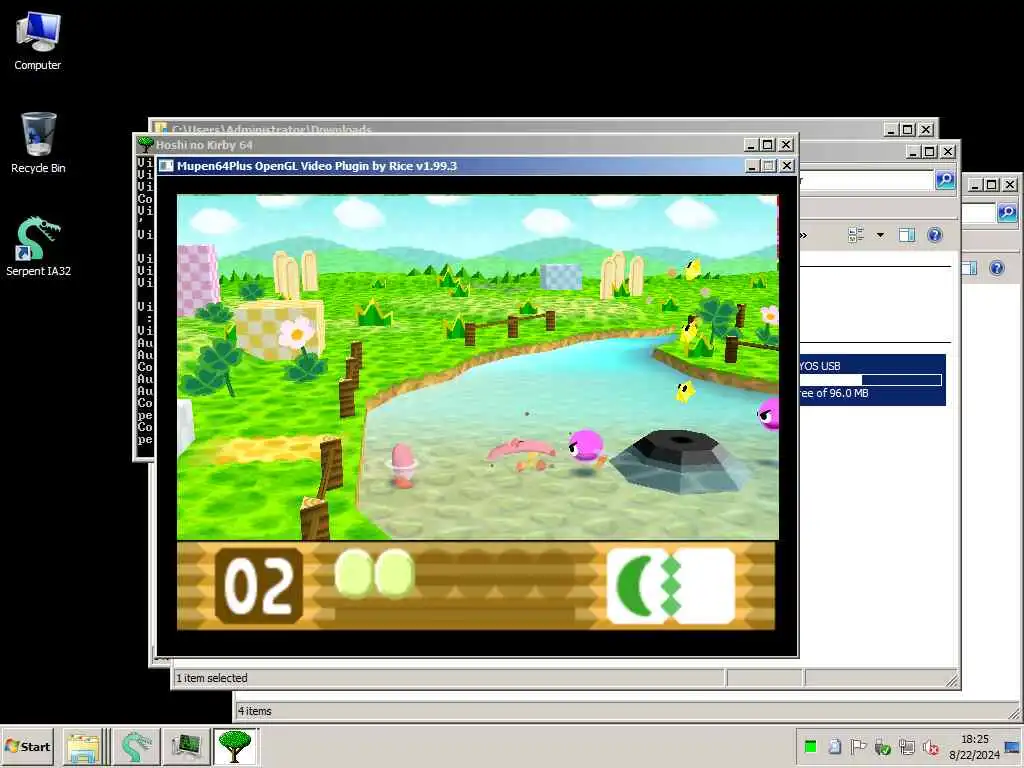Launch Serpent IA32 desktop shortcut
The width and height of the screenshot is (1024, 768).
click(x=38, y=246)
